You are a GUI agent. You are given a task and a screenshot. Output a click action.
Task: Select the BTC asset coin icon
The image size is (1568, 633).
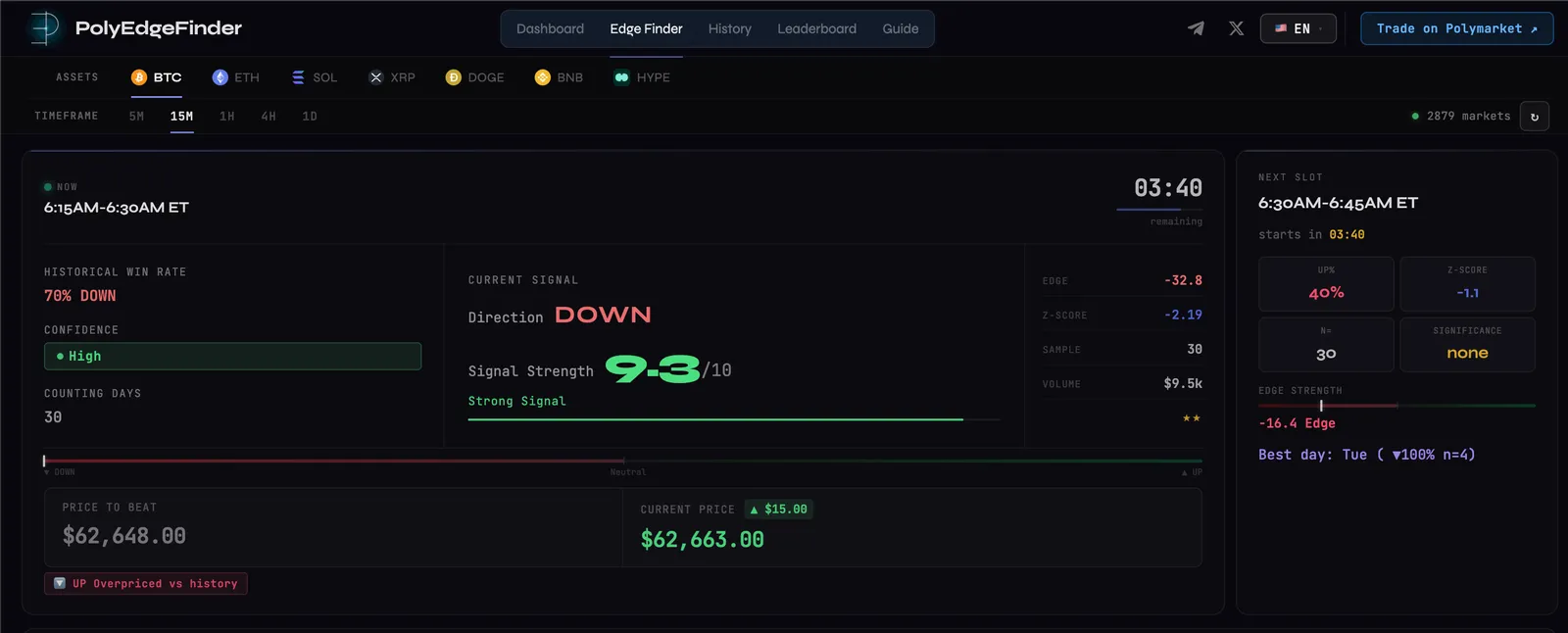(x=139, y=77)
